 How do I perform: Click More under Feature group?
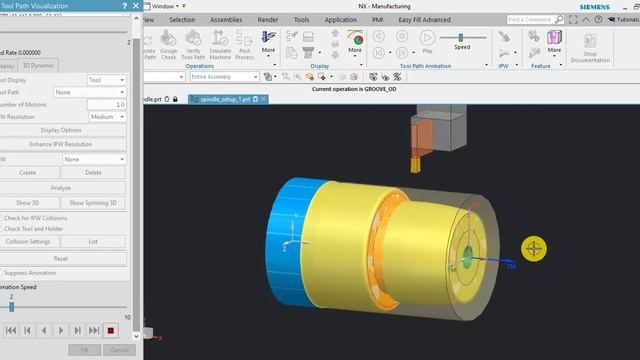(x=554, y=44)
